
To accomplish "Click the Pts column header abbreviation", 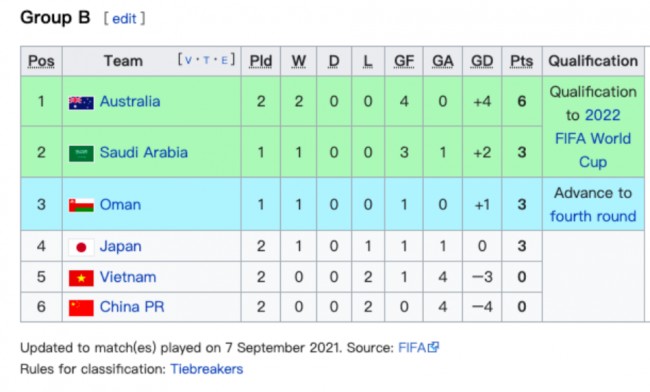I will 521,61.
